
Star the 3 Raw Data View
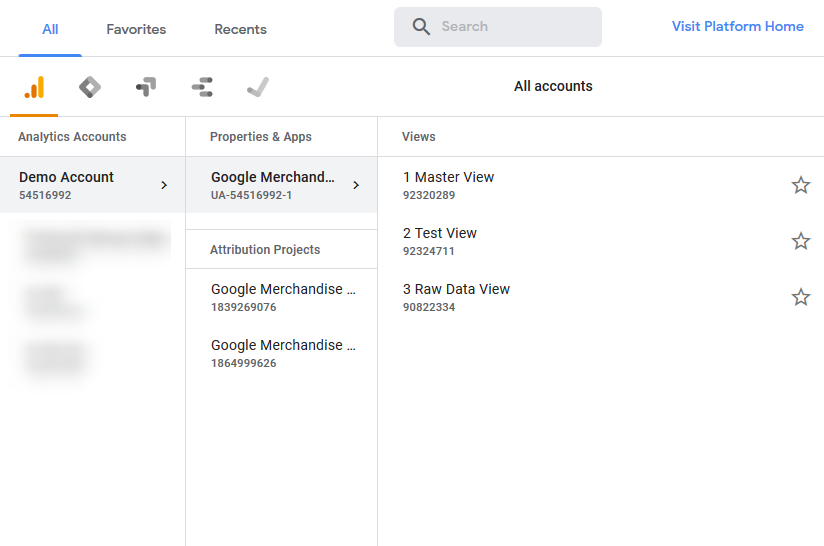(800, 297)
